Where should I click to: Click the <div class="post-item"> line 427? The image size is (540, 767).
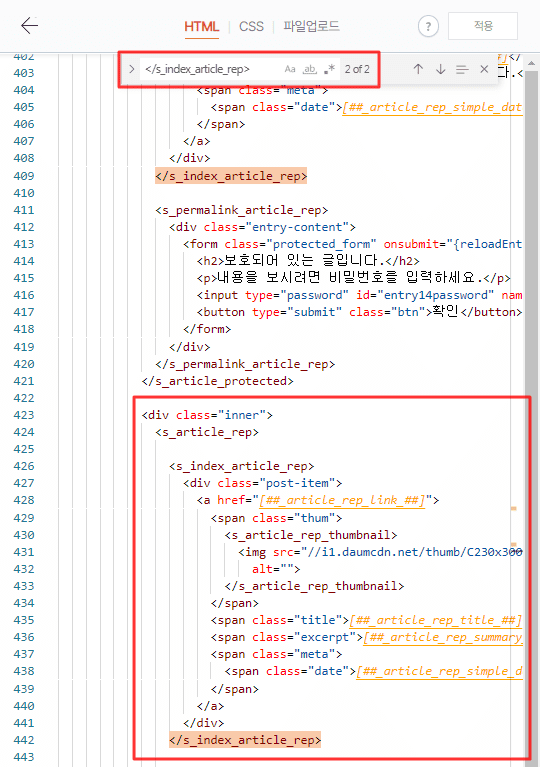(263, 483)
